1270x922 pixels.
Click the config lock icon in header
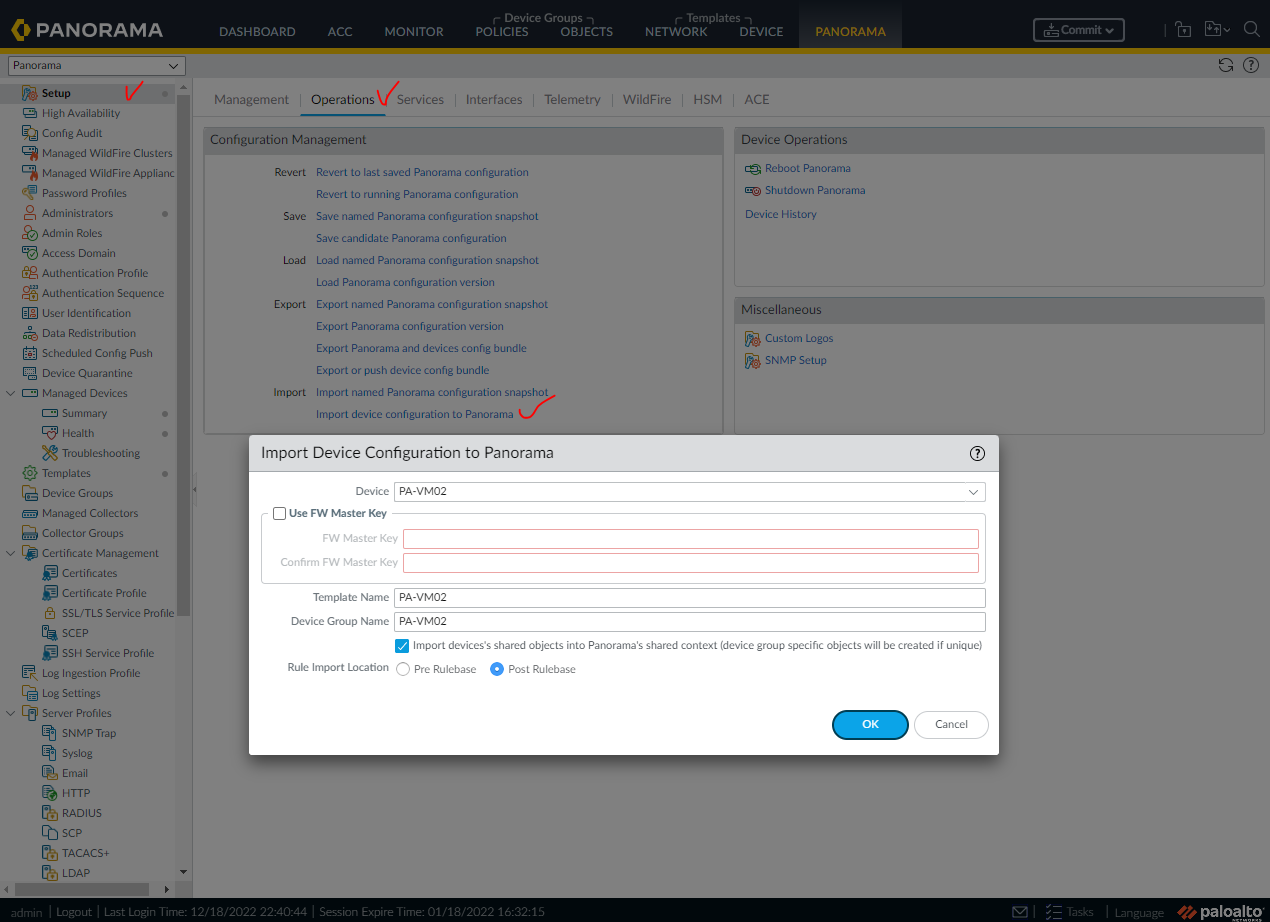pyautogui.click(x=1183, y=30)
